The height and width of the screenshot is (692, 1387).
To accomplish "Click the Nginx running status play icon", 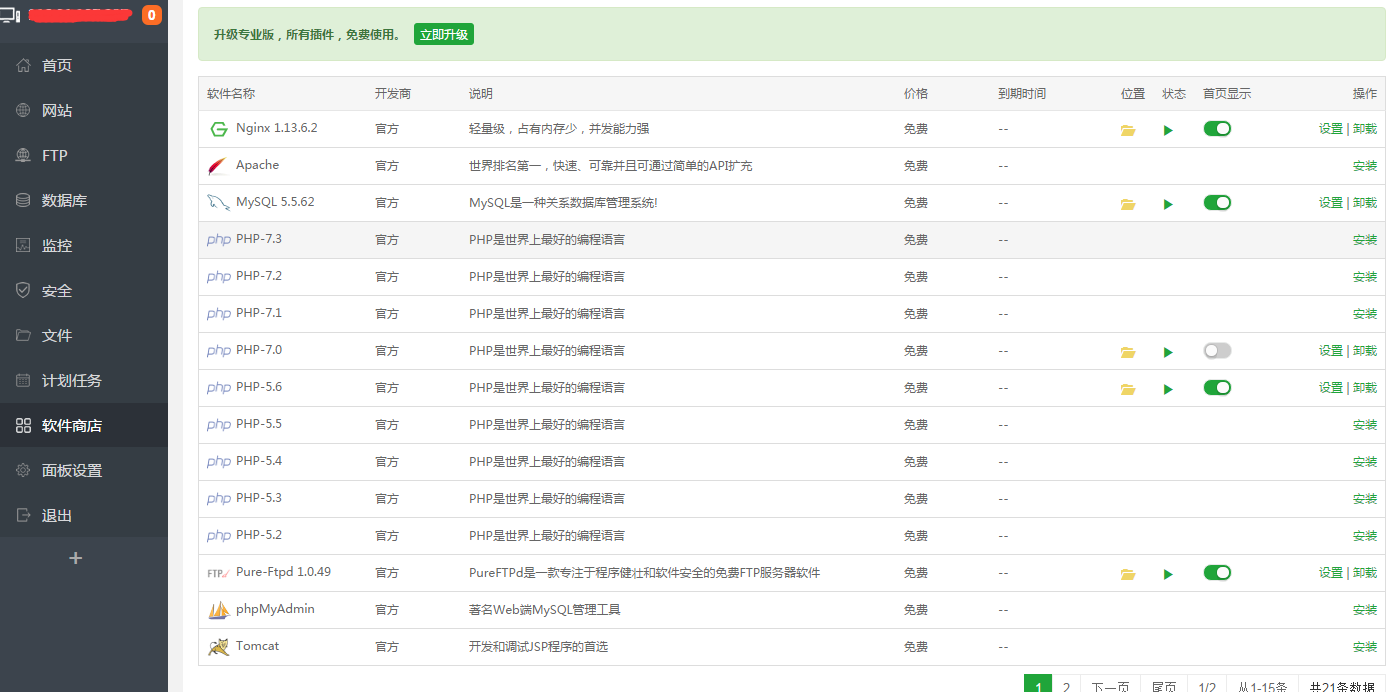I will (x=1168, y=130).
